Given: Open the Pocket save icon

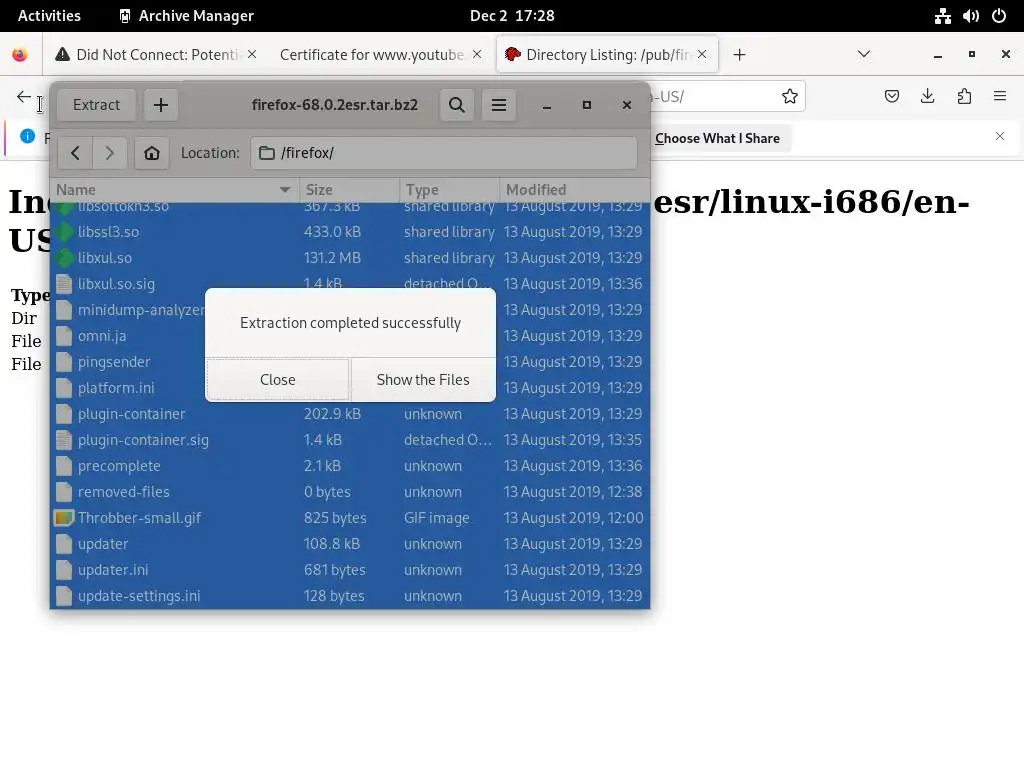Looking at the screenshot, I should [x=891, y=97].
